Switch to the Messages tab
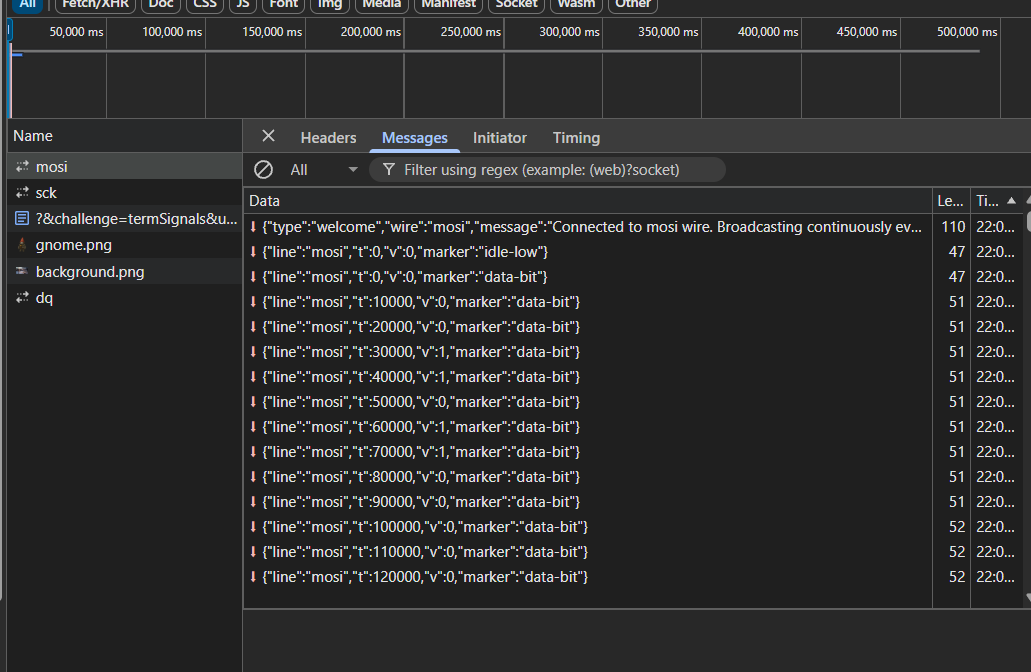1031x672 pixels. pos(415,137)
